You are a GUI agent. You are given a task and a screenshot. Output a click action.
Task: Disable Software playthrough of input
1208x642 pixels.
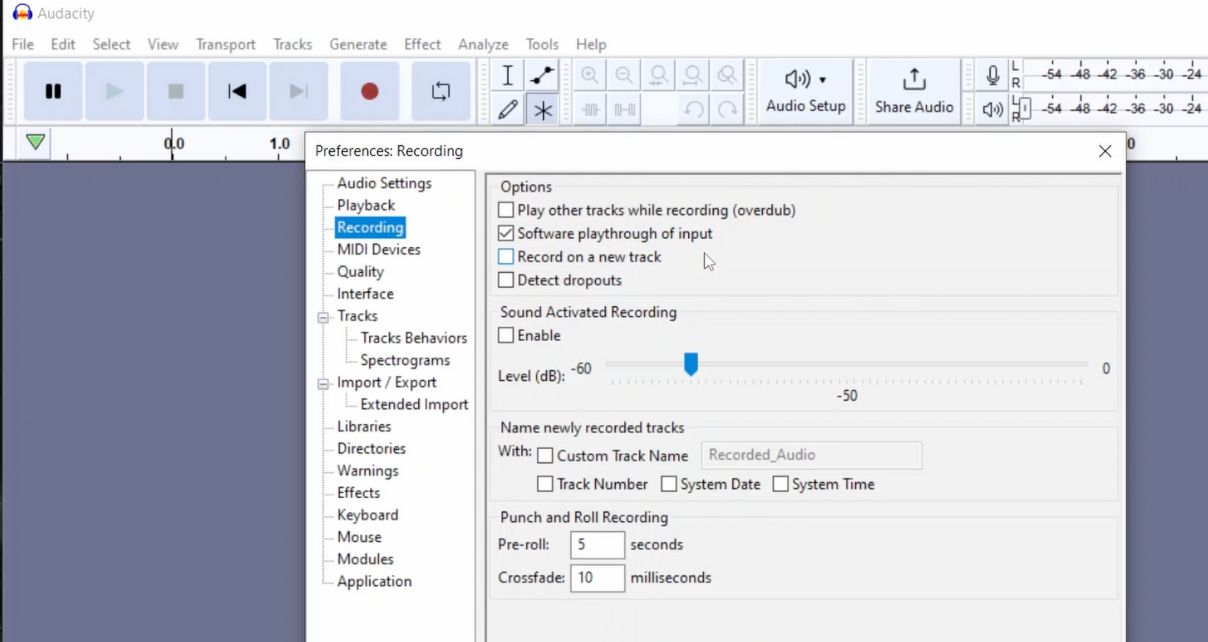pos(506,233)
